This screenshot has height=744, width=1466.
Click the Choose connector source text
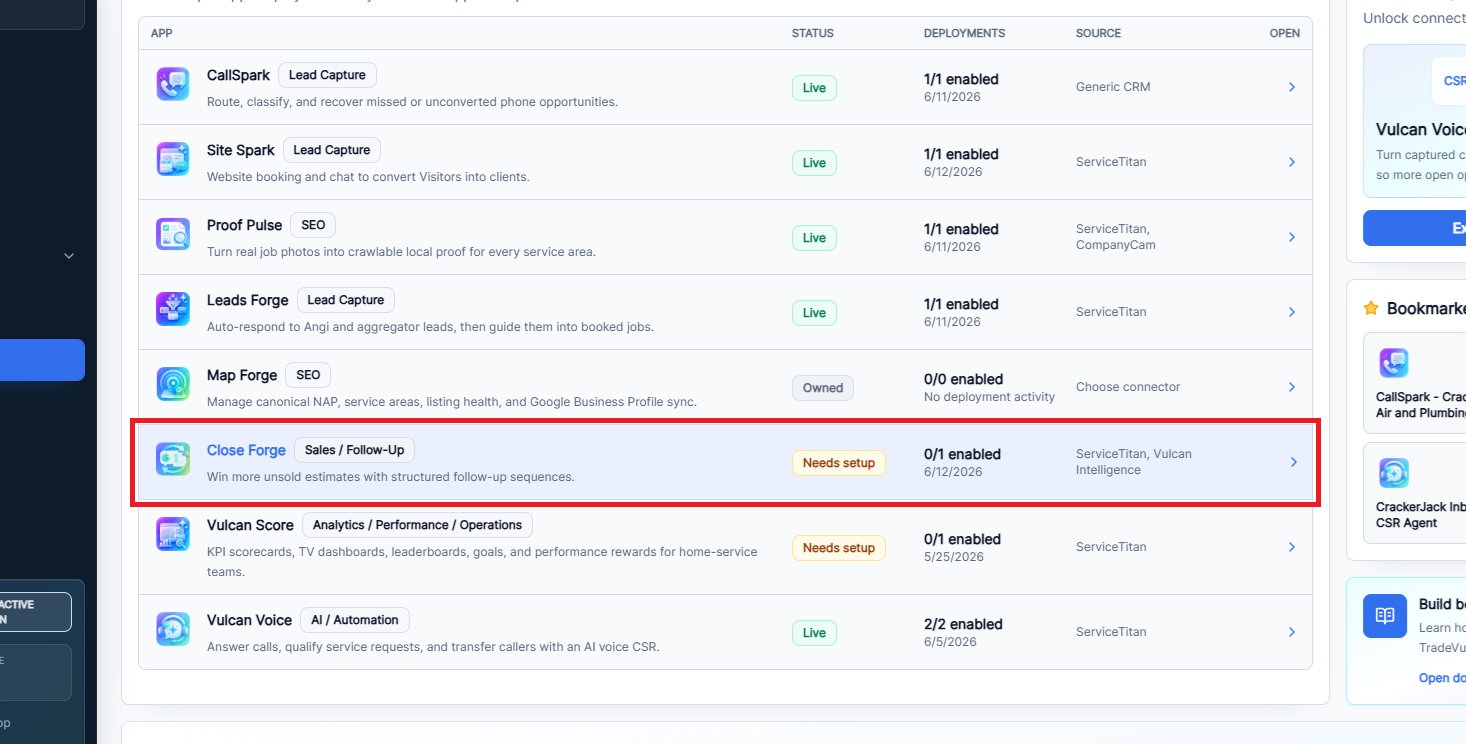pyautogui.click(x=1128, y=387)
